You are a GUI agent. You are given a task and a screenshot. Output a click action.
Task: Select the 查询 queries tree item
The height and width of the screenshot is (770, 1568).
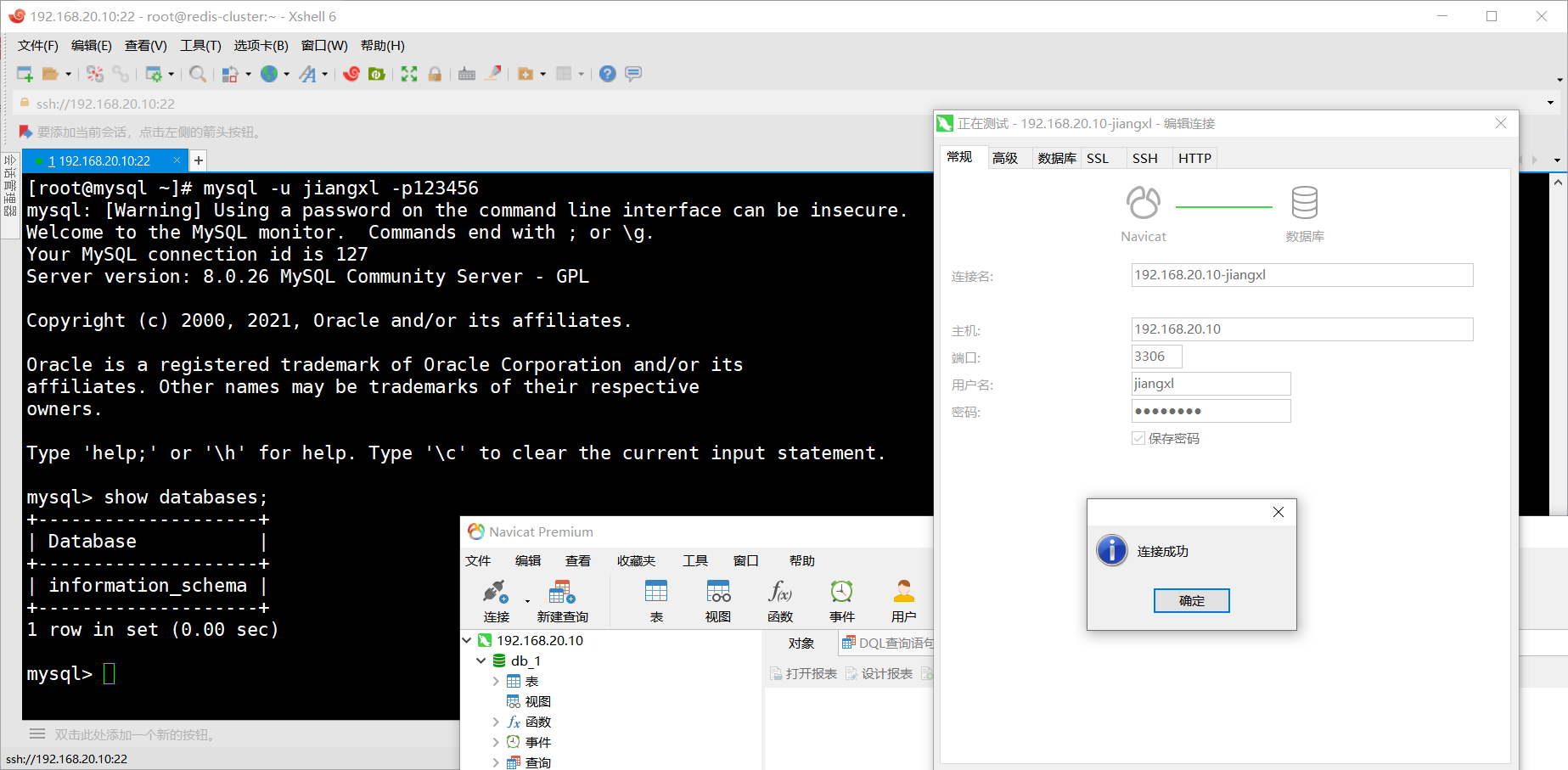coord(529,762)
